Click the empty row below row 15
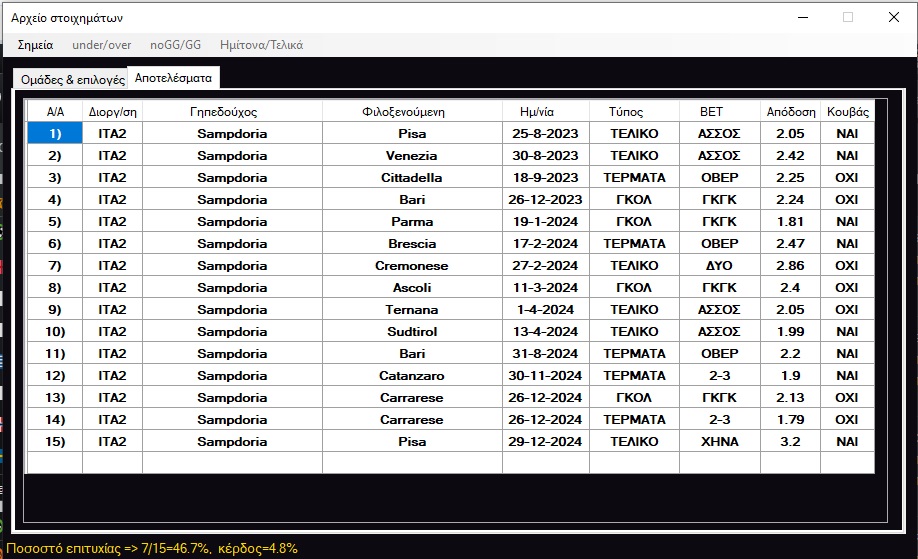918x559 pixels. point(411,463)
